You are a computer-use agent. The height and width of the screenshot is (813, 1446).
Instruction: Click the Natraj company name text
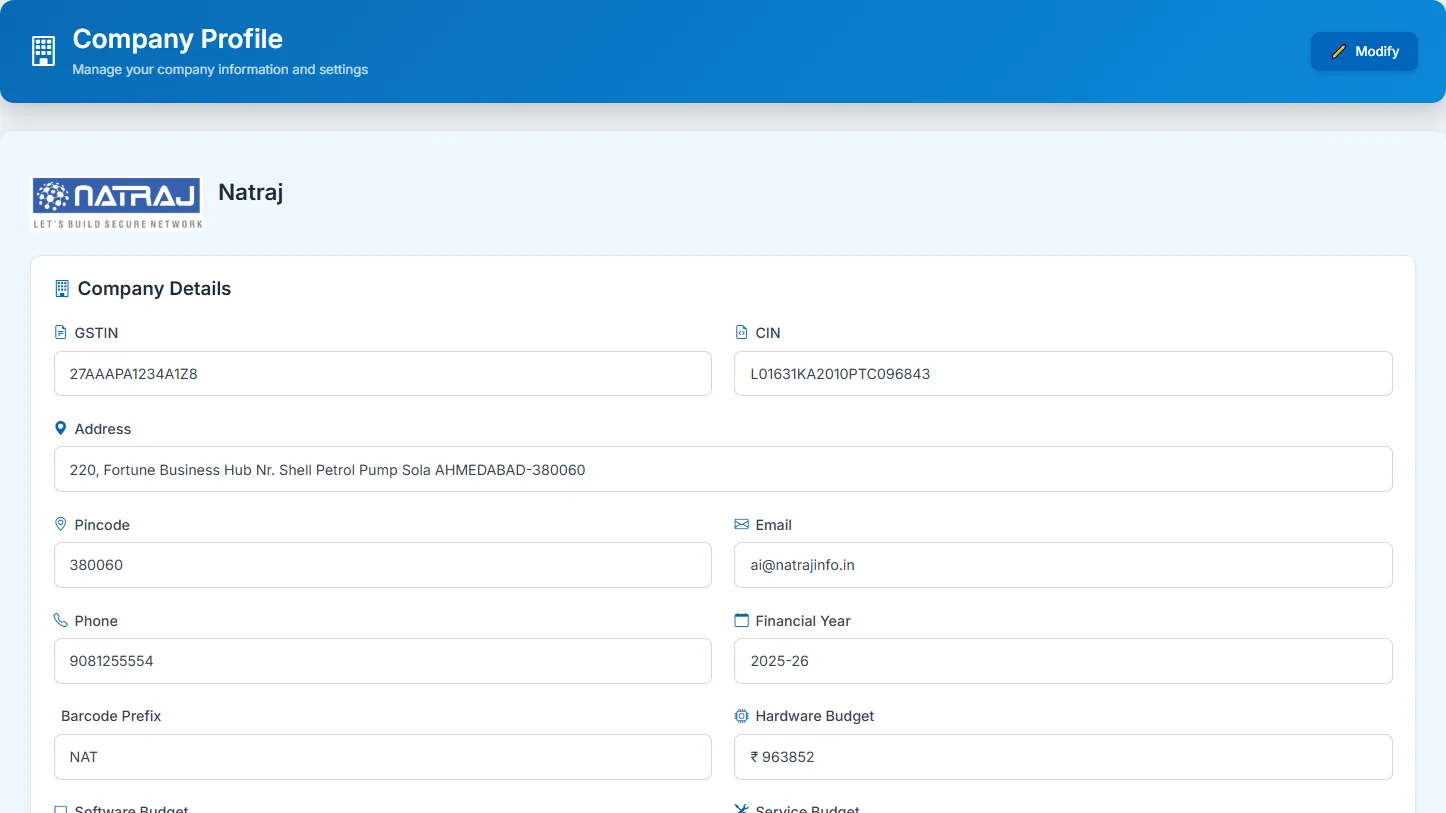[x=251, y=192]
